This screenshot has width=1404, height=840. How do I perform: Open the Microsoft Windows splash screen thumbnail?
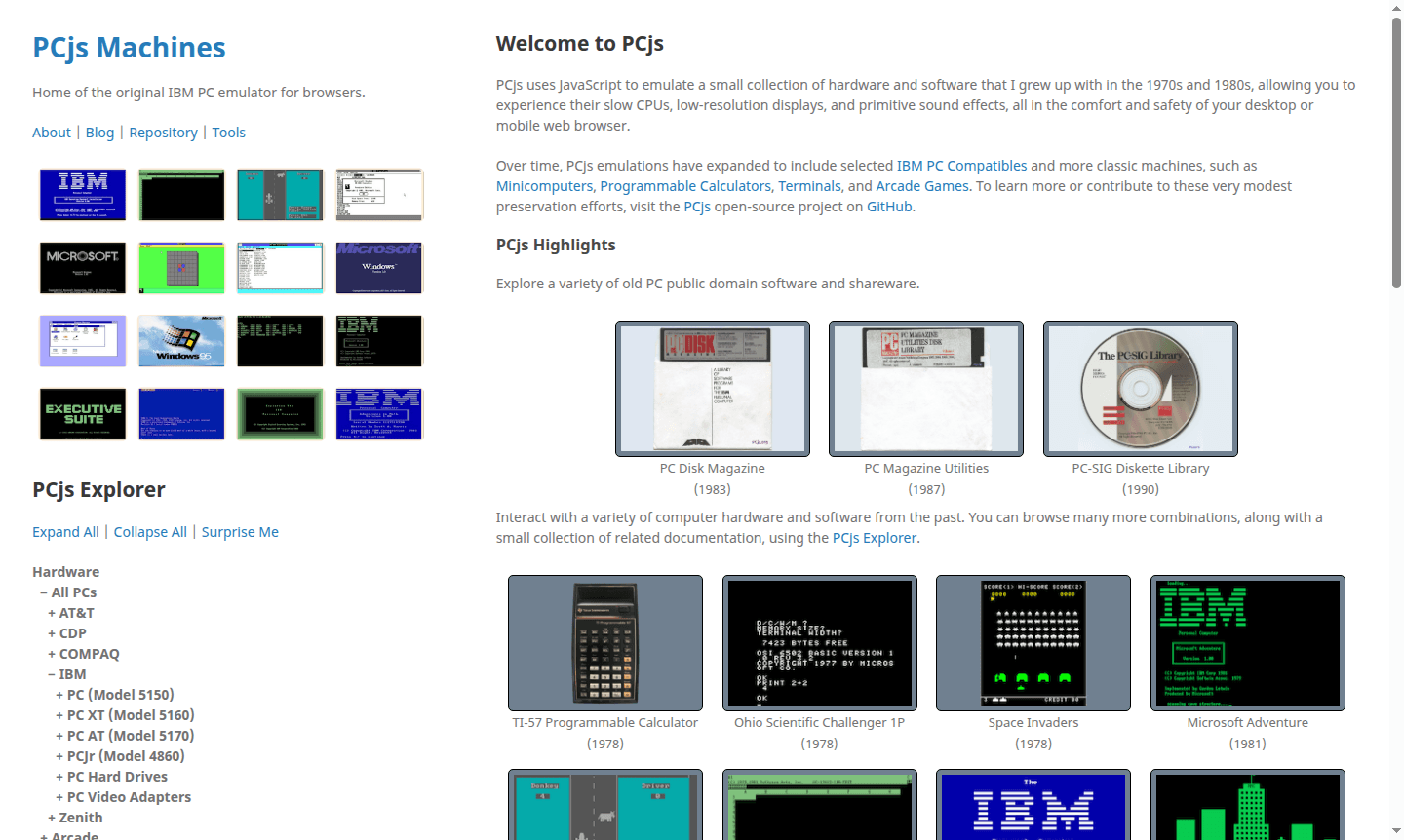[379, 267]
